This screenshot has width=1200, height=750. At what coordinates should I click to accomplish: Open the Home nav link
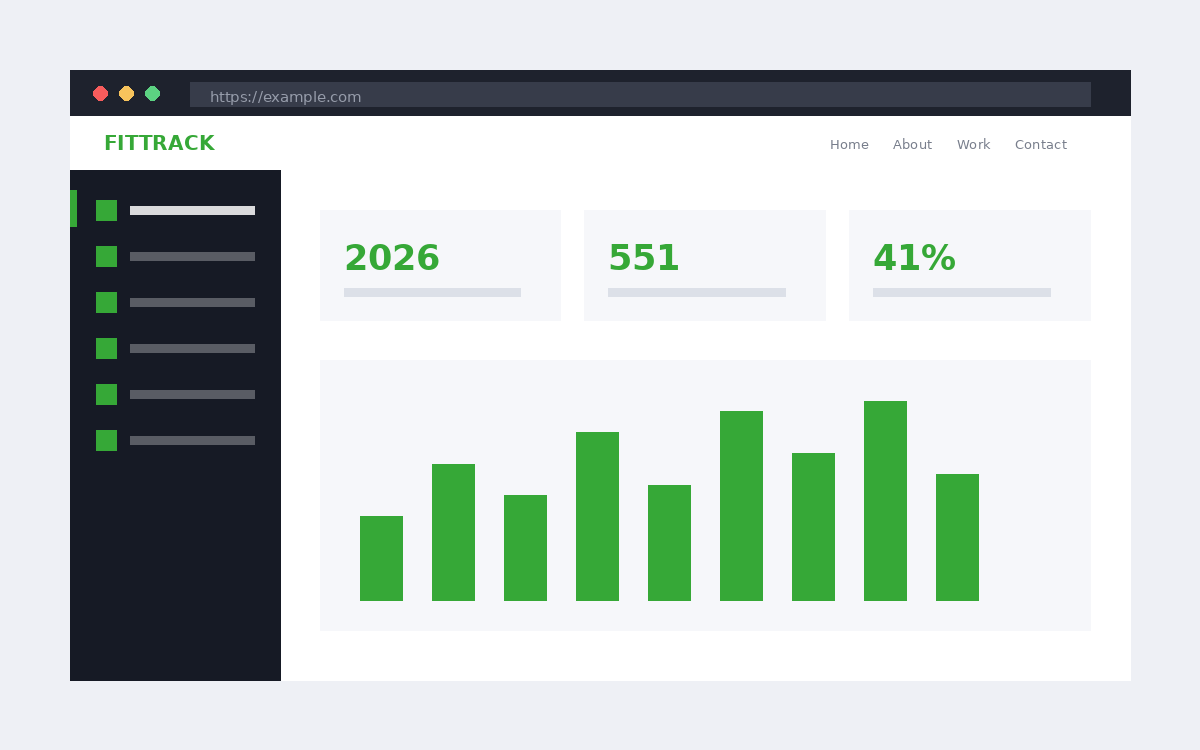coord(849,145)
